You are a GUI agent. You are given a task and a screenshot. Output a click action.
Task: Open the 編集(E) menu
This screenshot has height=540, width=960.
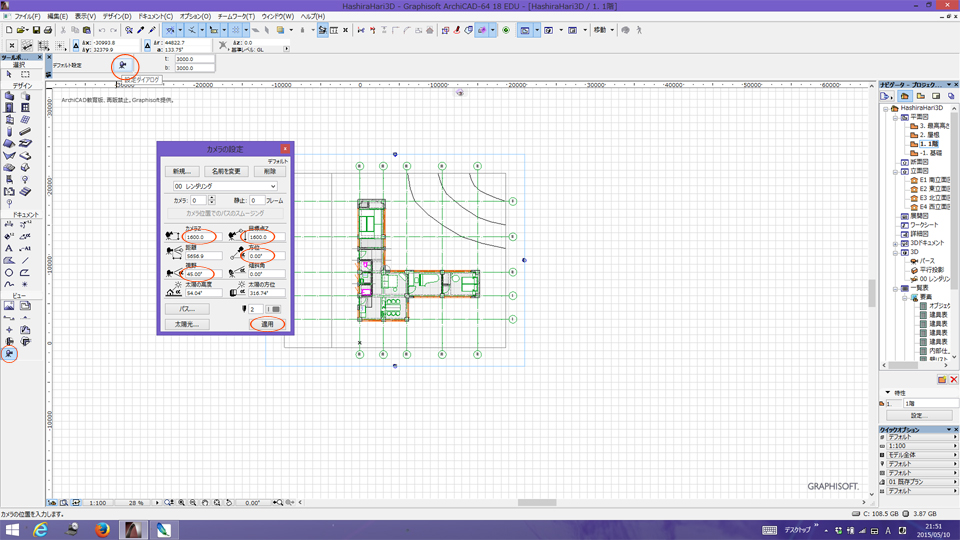click(x=58, y=17)
